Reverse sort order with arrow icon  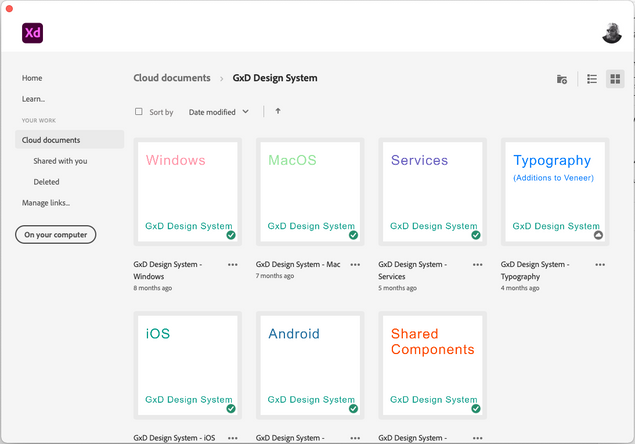tap(277, 112)
